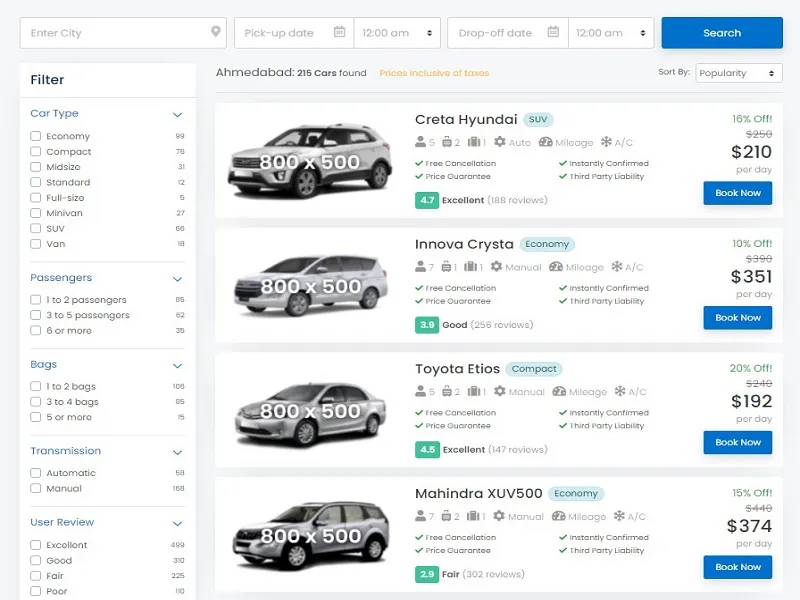Click Manual gear icon on Toyota Etios

500,391
